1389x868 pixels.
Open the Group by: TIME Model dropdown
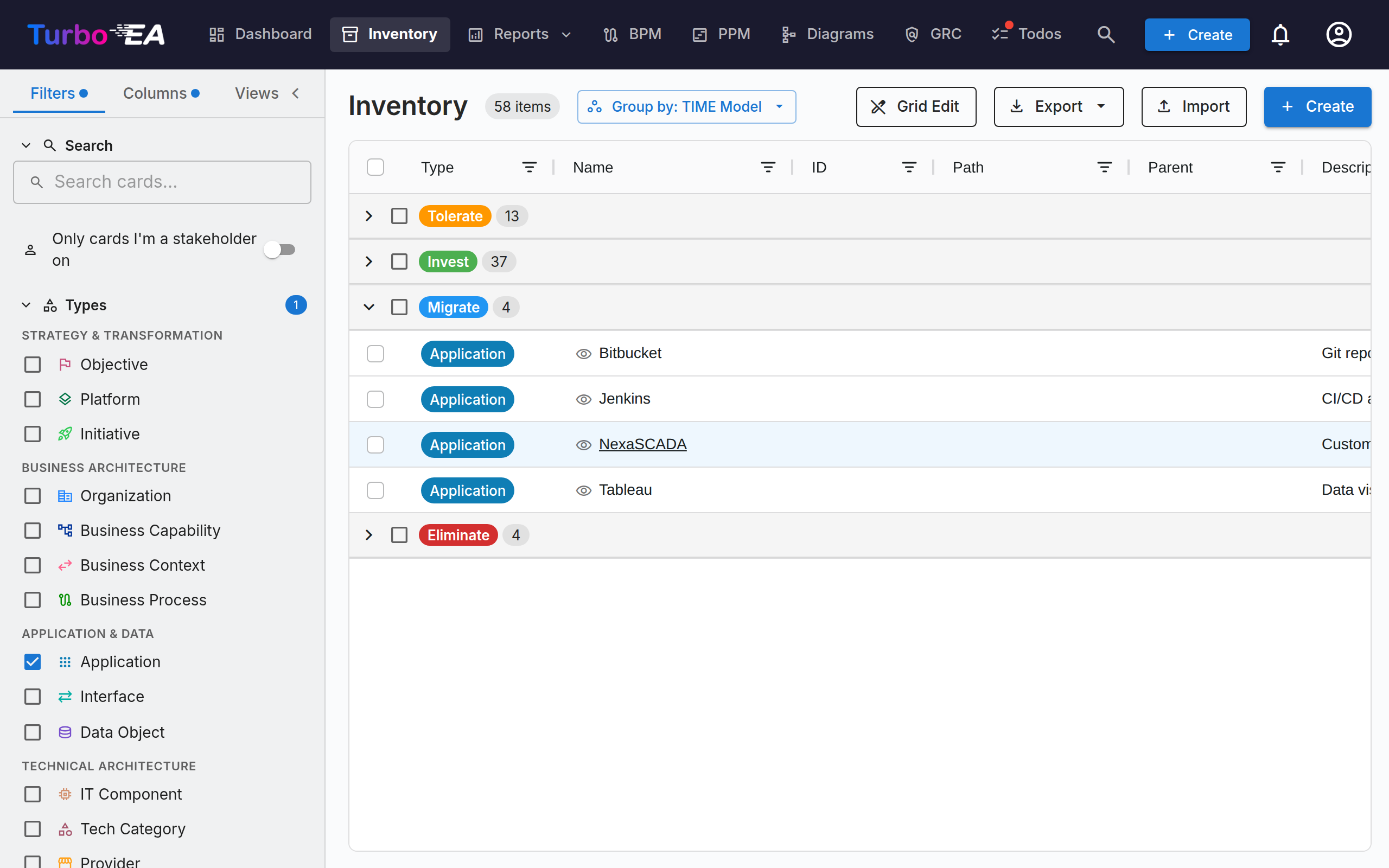pyautogui.click(x=686, y=107)
